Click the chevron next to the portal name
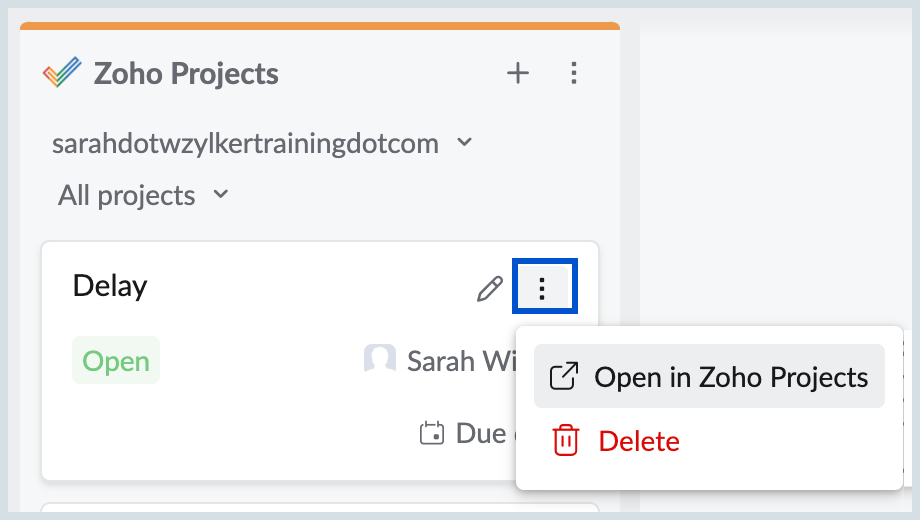 (x=464, y=143)
